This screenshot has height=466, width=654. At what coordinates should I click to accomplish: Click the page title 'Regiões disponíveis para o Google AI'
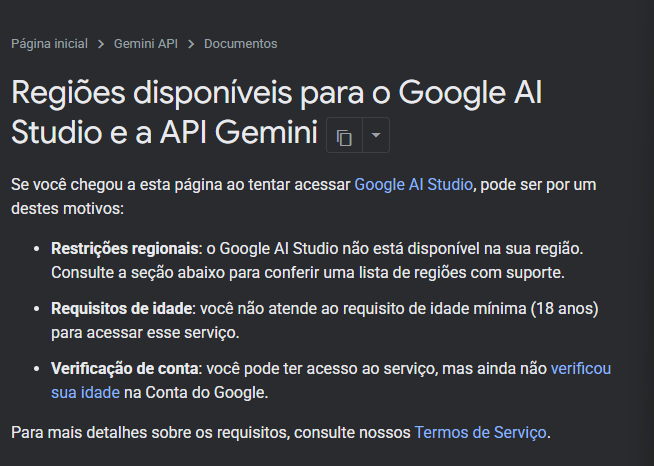pyautogui.click(x=277, y=93)
